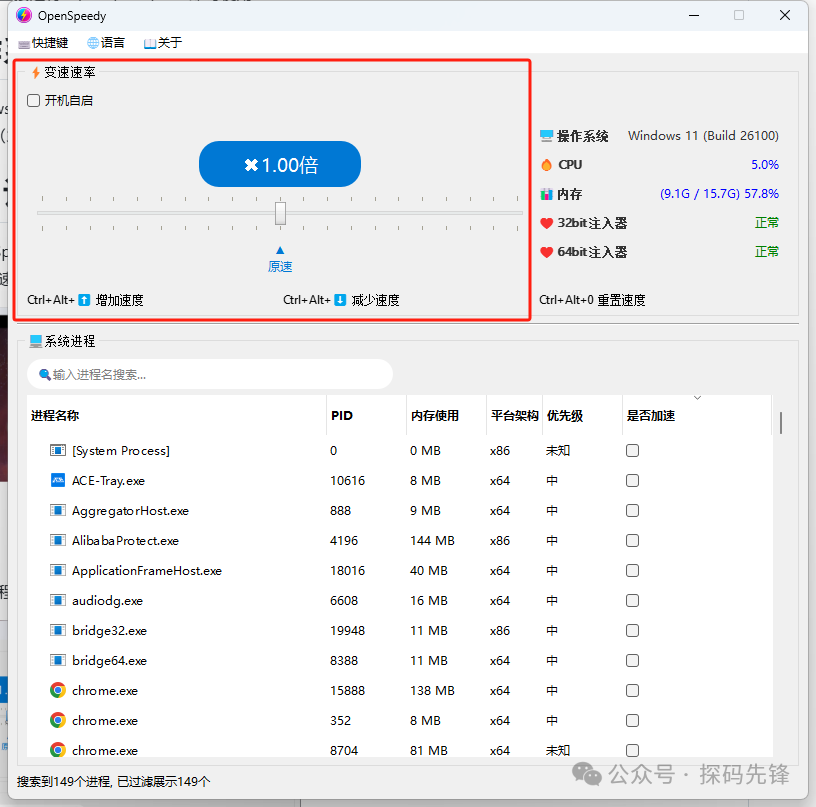Viewport: 816px width, 807px height.
Task: Click the search magnifier icon
Action: tap(45, 375)
